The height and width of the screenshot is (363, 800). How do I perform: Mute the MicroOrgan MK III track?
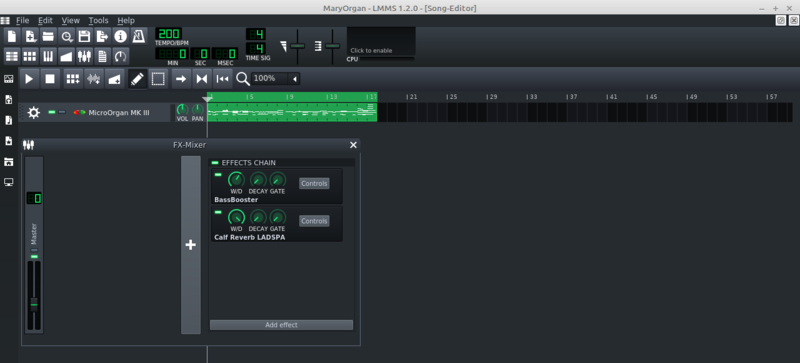pyautogui.click(x=52, y=112)
